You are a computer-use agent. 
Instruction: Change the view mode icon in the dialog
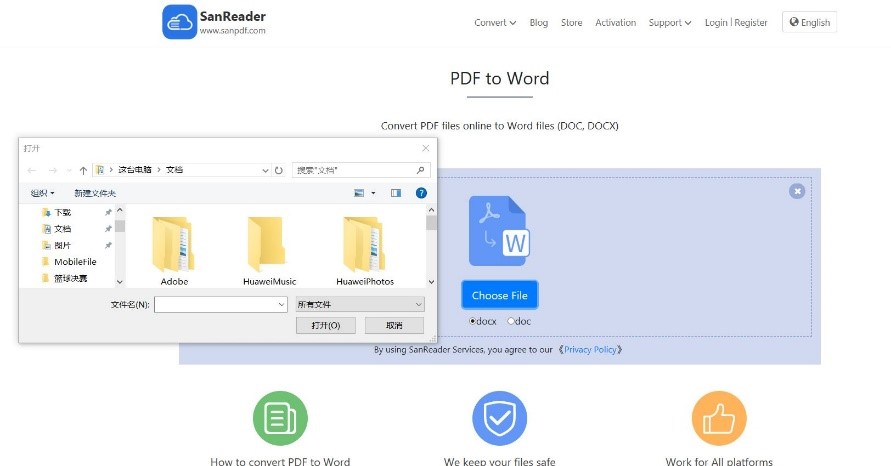359,193
